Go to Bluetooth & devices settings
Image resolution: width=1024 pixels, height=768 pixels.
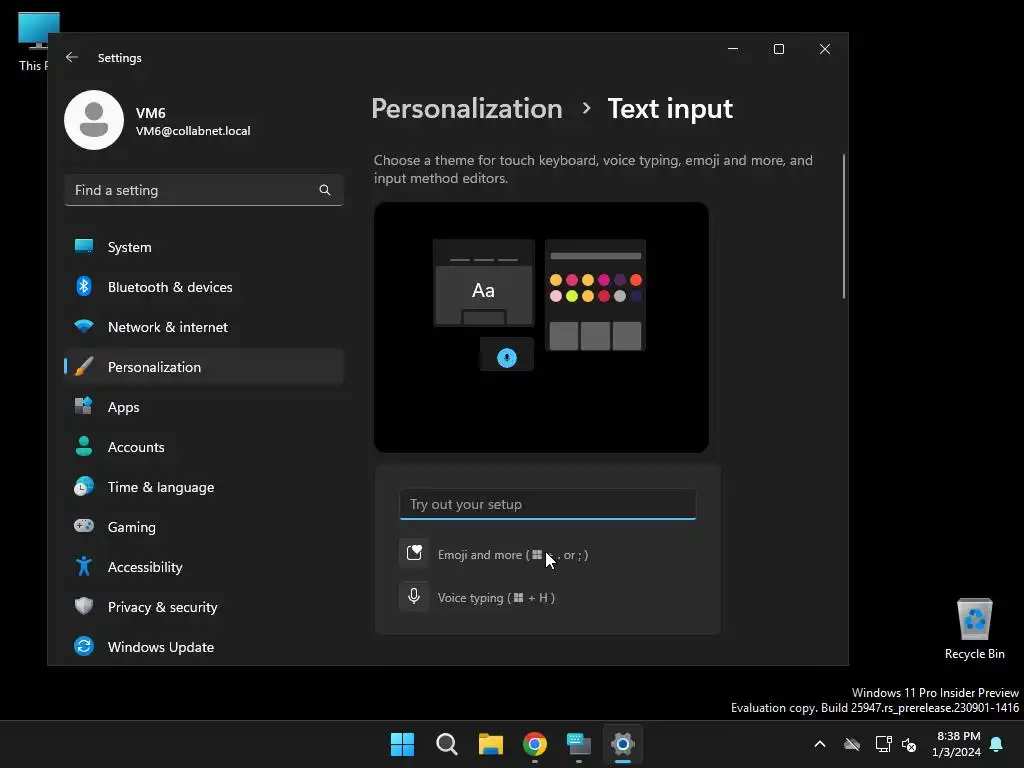point(204,287)
